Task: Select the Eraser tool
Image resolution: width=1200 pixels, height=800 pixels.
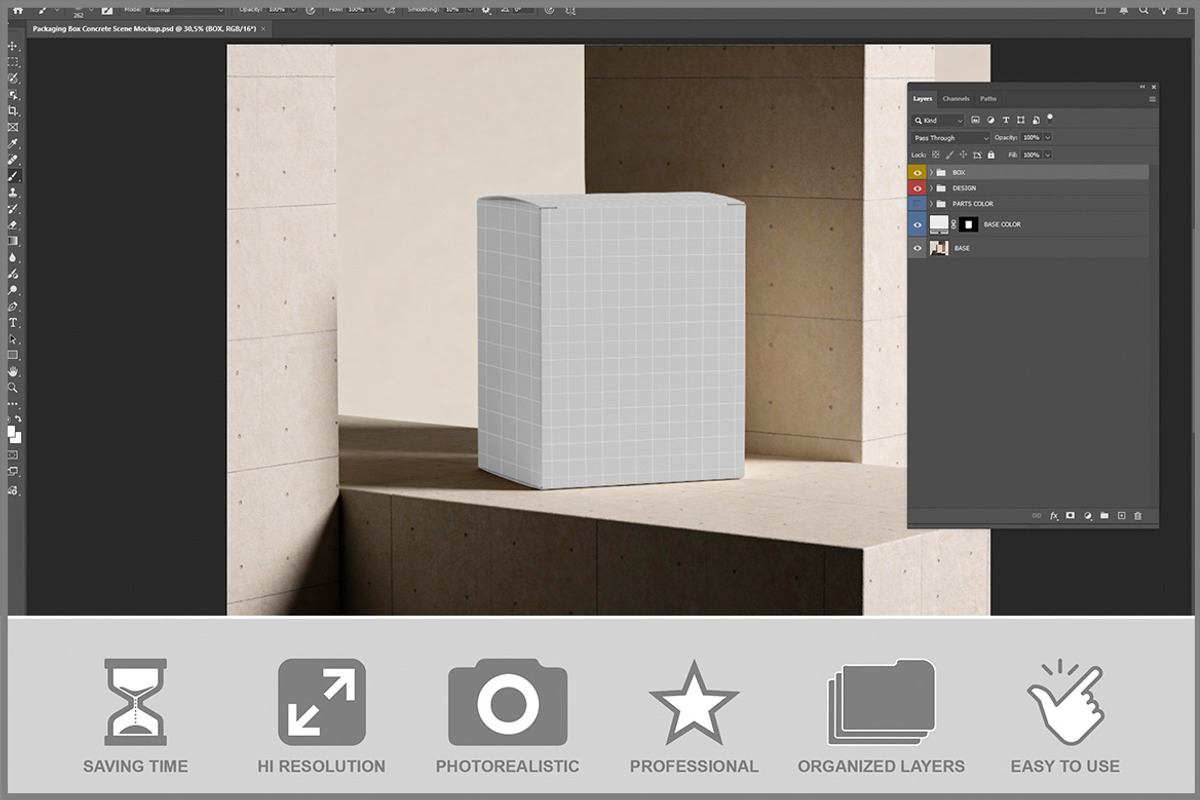Action: click(x=13, y=225)
